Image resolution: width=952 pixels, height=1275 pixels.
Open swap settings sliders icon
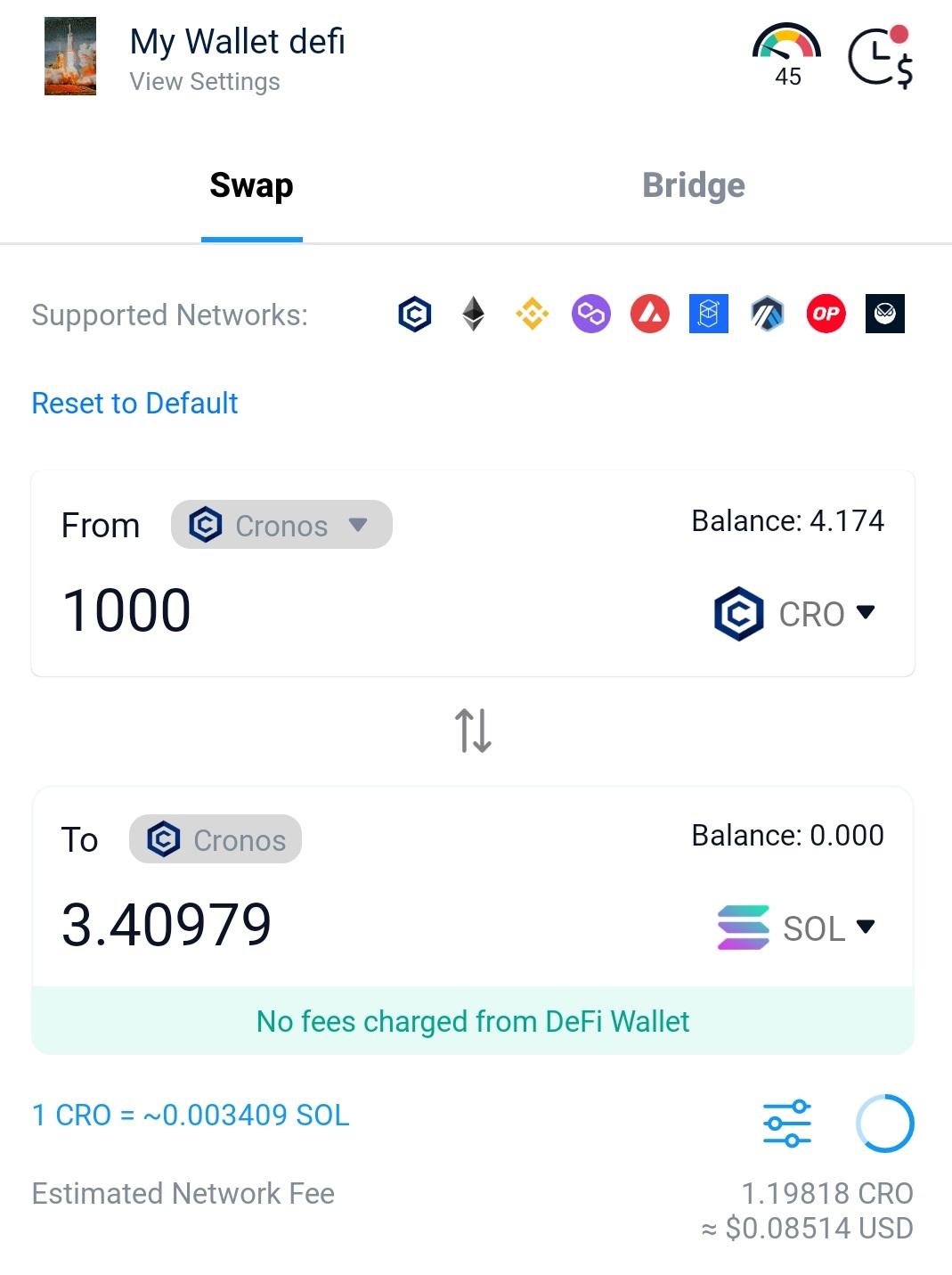(x=787, y=1123)
